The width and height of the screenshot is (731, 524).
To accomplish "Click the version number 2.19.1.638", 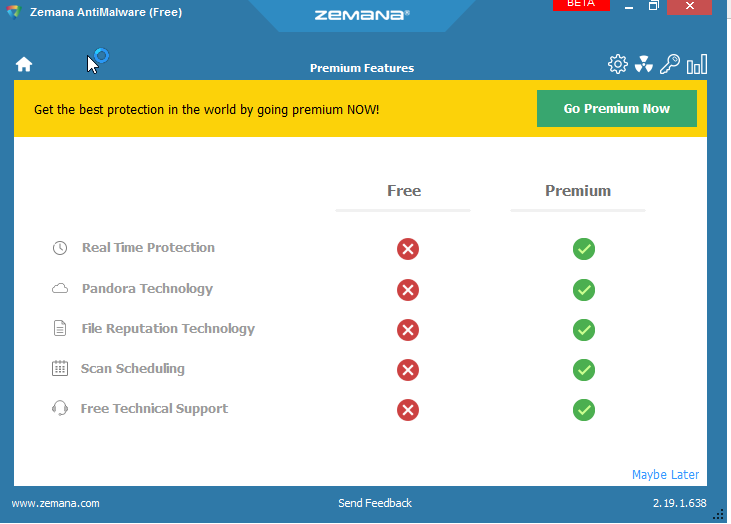I will pos(679,503).
